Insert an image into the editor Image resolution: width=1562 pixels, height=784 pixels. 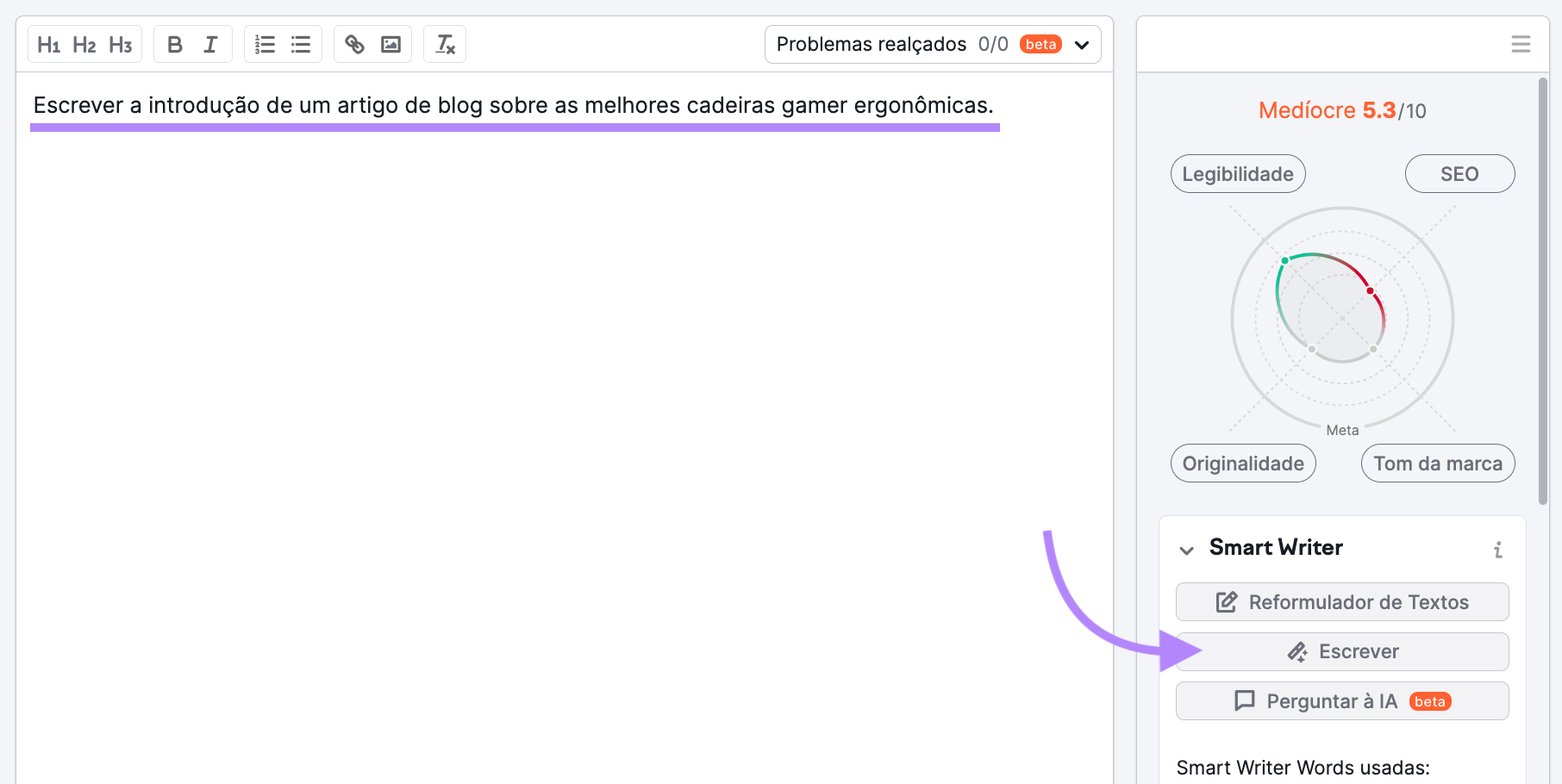[390, 45]
